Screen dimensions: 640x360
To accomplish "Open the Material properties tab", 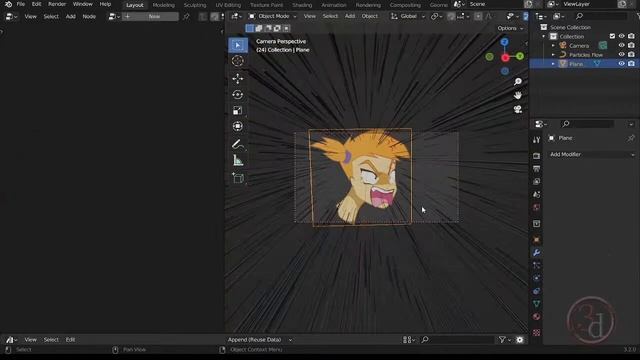I will coord(536,317).
